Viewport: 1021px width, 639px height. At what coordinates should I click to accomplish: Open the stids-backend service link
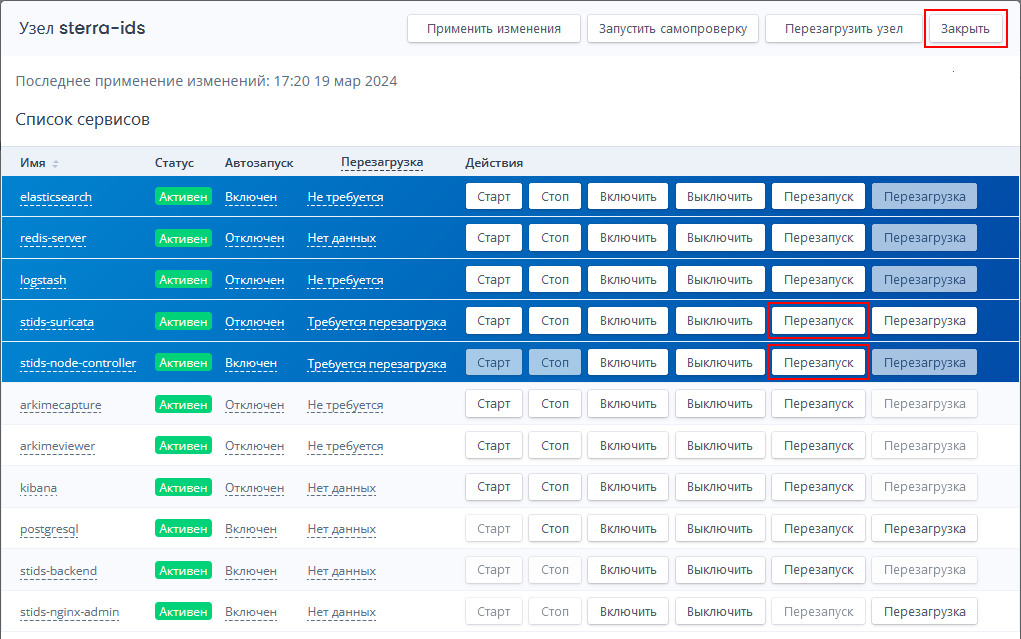pos(59,571)
